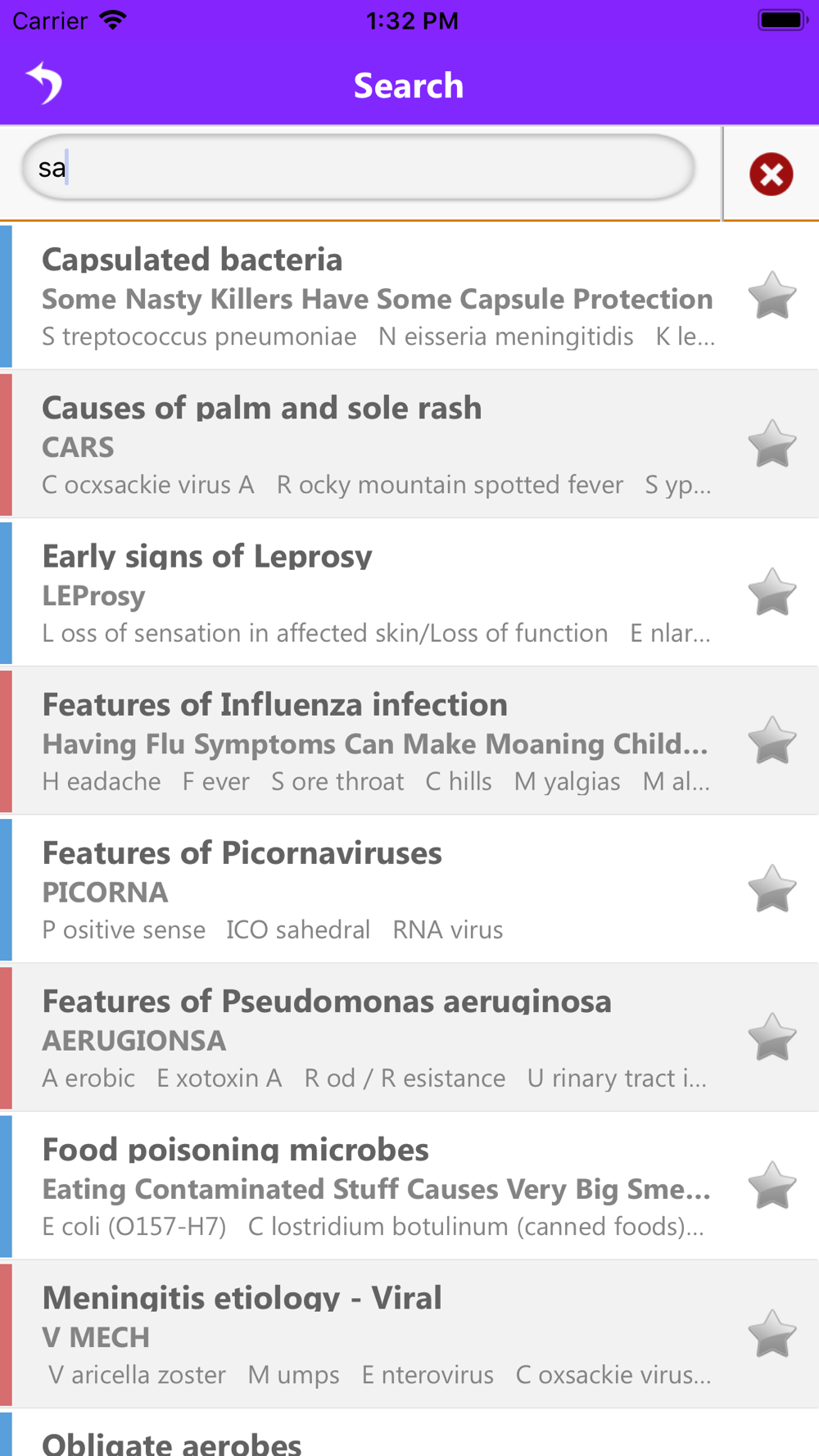The width and height of the screenshot is (819, 1456).
Task: Tap the back arrow icon
Action: coord(44,84)
